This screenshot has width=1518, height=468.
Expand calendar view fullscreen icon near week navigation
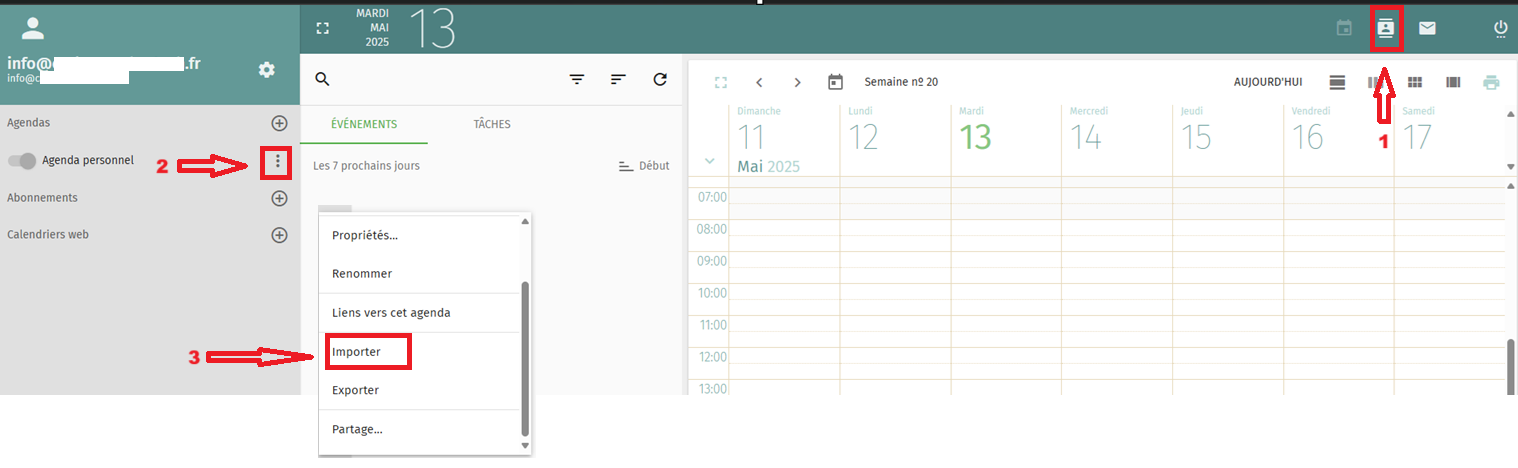coord(721,82)
